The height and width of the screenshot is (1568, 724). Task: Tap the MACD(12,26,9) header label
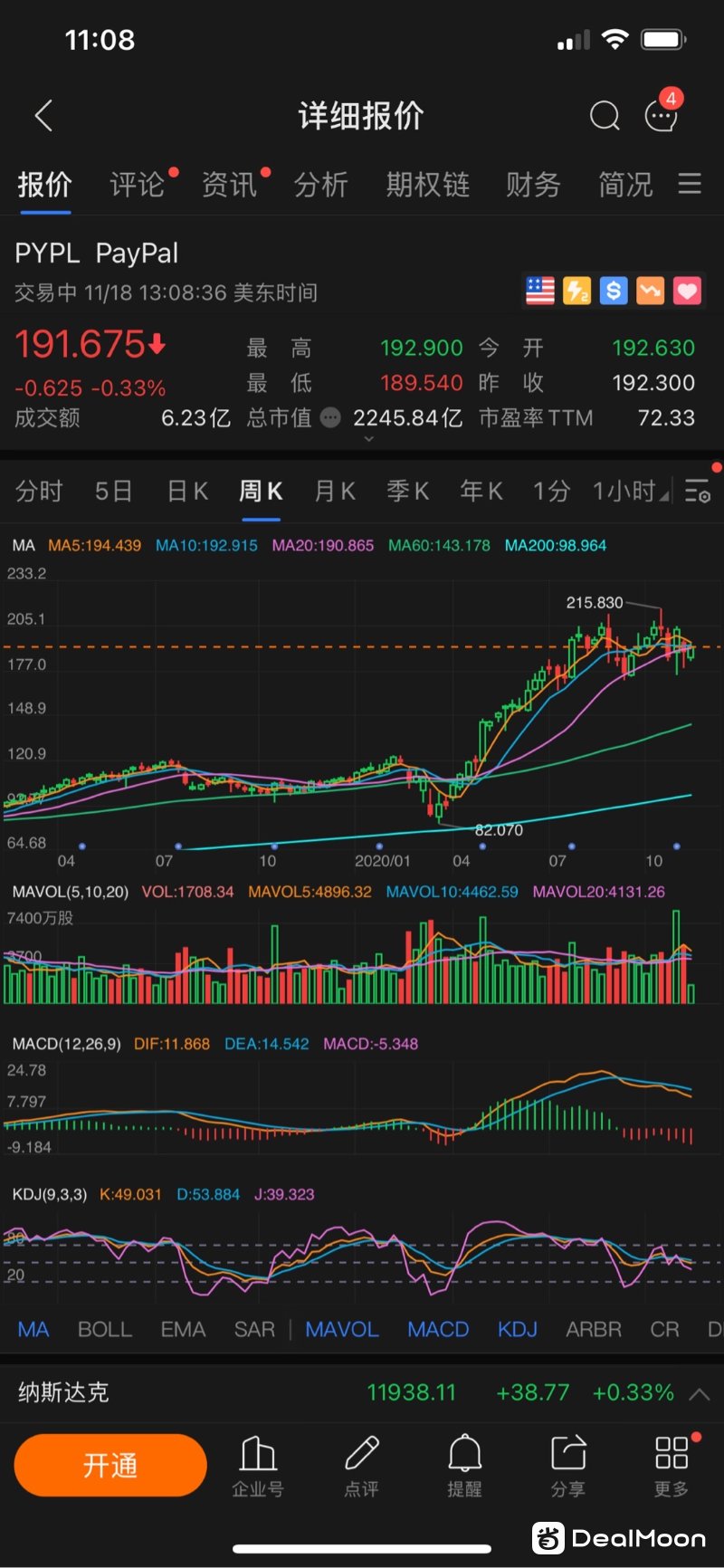(x=66, y=1044)
